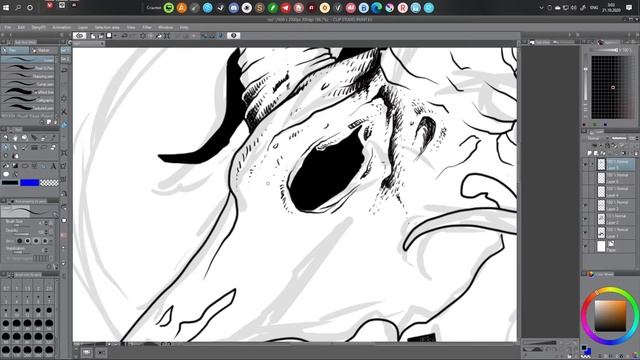Click the Scale/Rotate transform icon
This screenshot has height=360, width=640.
[x=167, y=36]
